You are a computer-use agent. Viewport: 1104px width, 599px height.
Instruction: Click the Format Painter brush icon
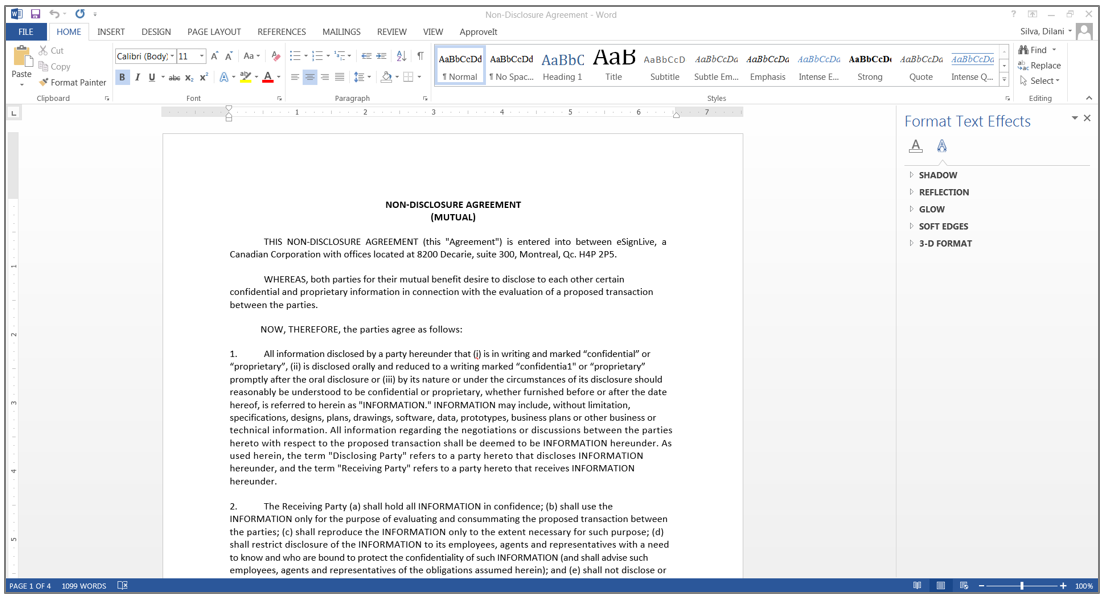click(44, 82)
